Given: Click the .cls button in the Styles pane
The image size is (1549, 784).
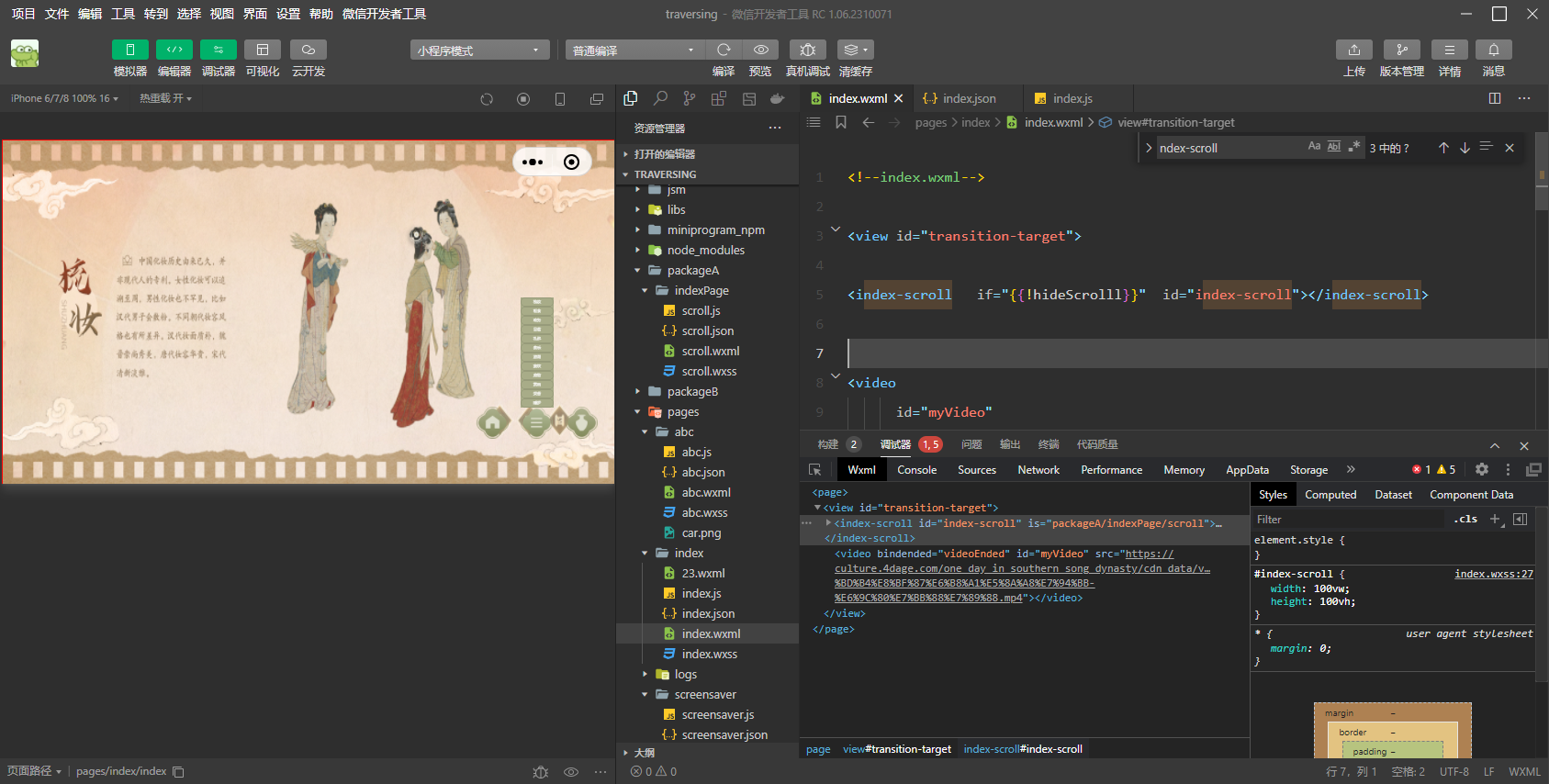Looking at the screenshot, I should [x=1465, y=520].
